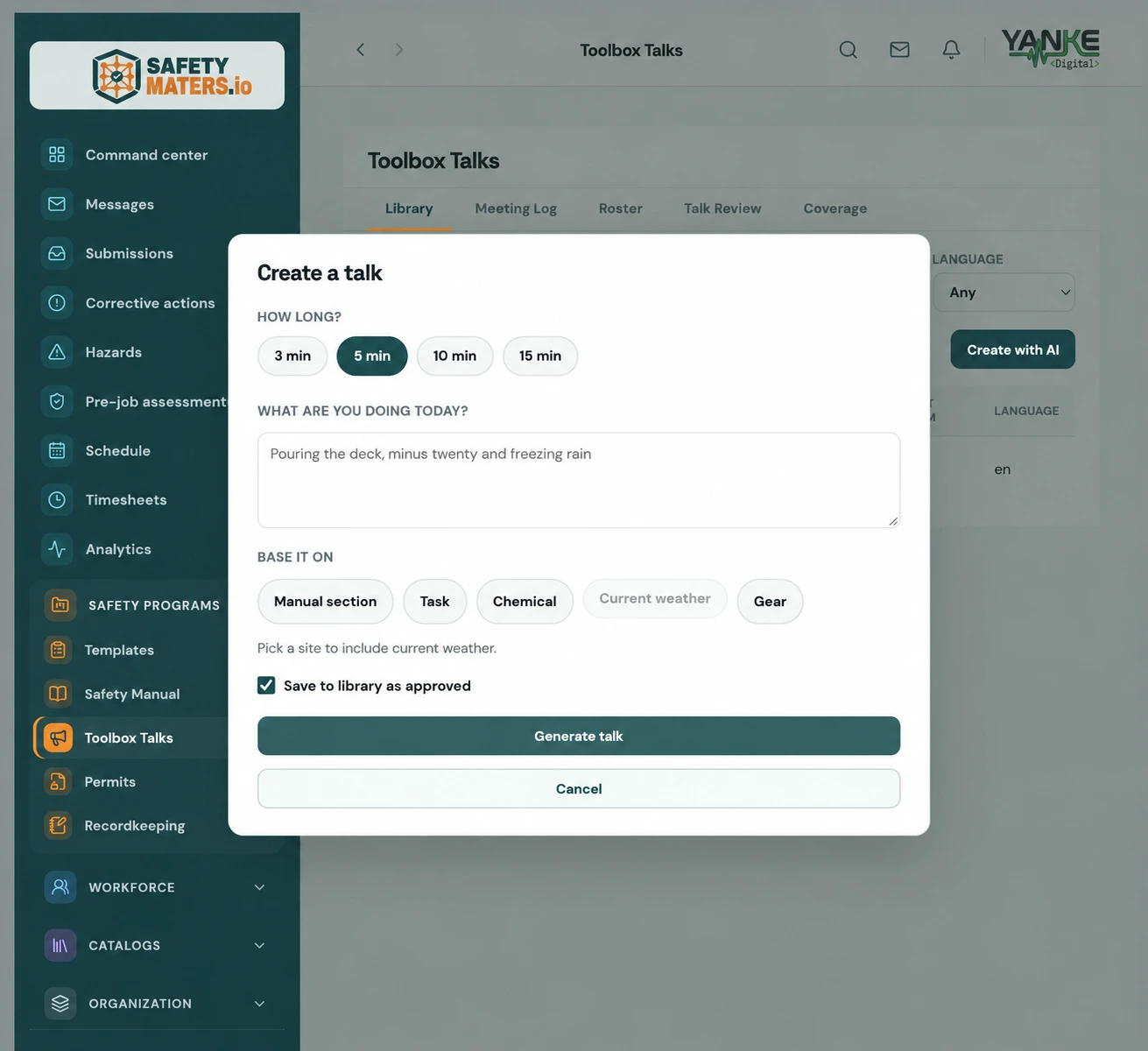Viewport: 1148px width, 1051px height.
Task: Expand the Organization sidebar section
Action: (x=156, y=1004)
